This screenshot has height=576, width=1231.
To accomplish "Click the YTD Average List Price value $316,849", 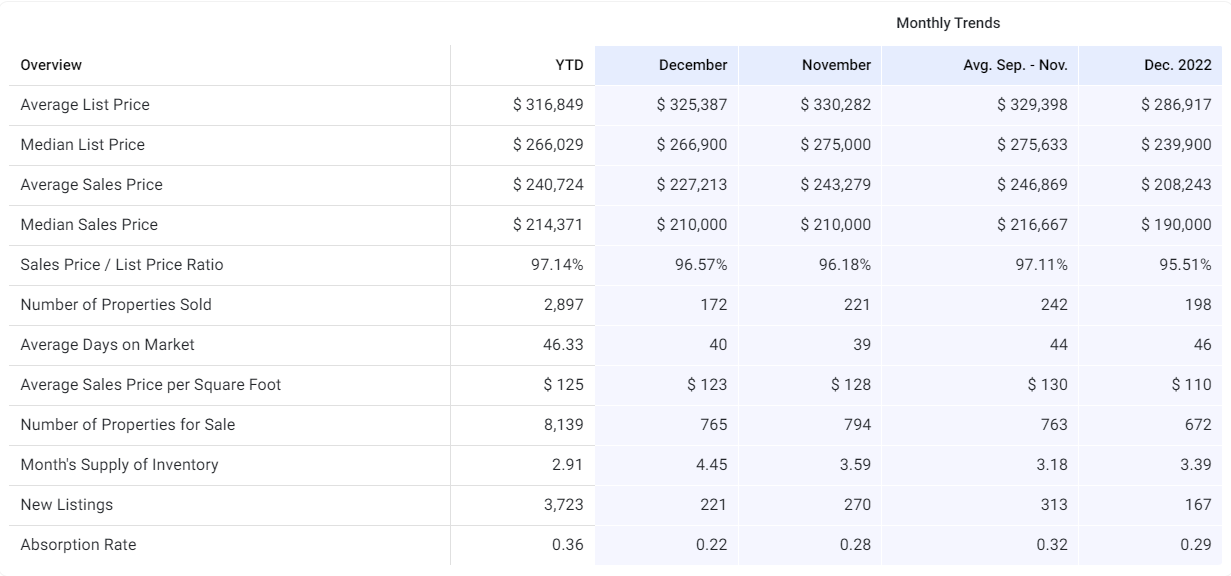I will tap(548, 105).
